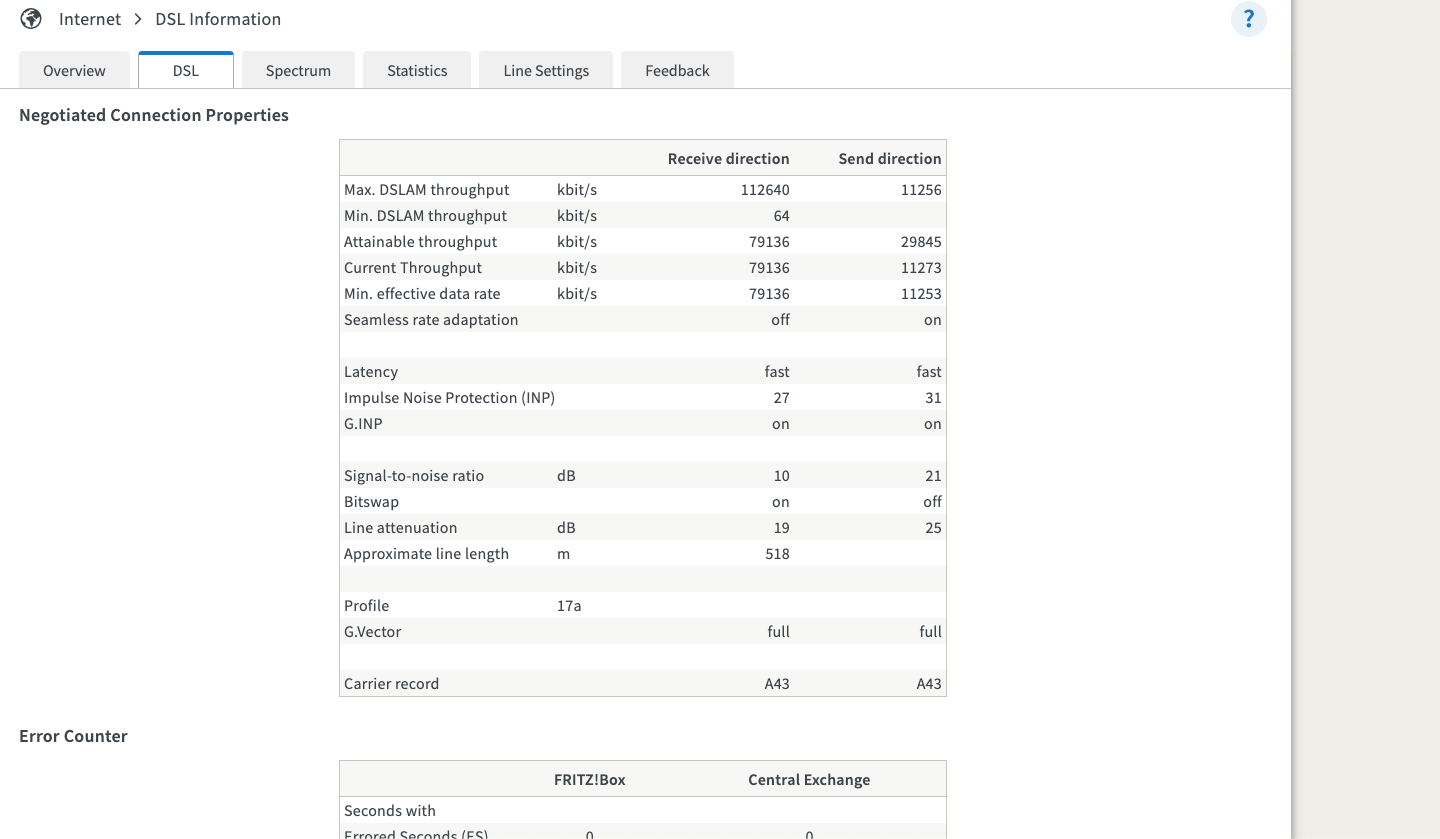Viewport: 1440px width, 839px height.
Task: Click the DSL Information breadcrumb text
Action: tap(218, 19)
